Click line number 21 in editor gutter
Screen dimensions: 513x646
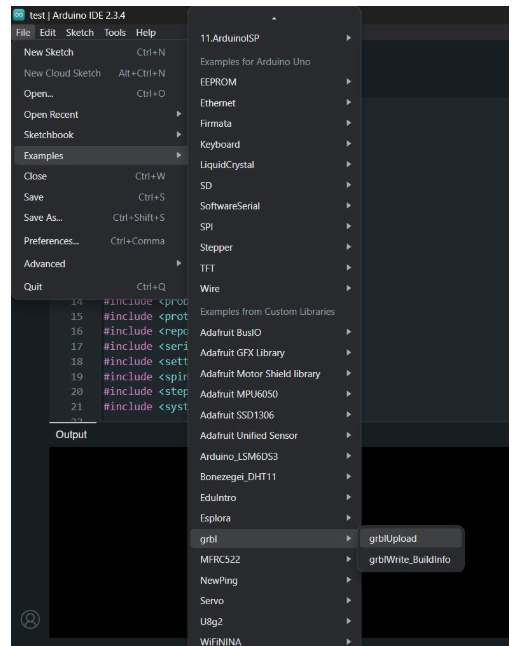pos(77,407)
